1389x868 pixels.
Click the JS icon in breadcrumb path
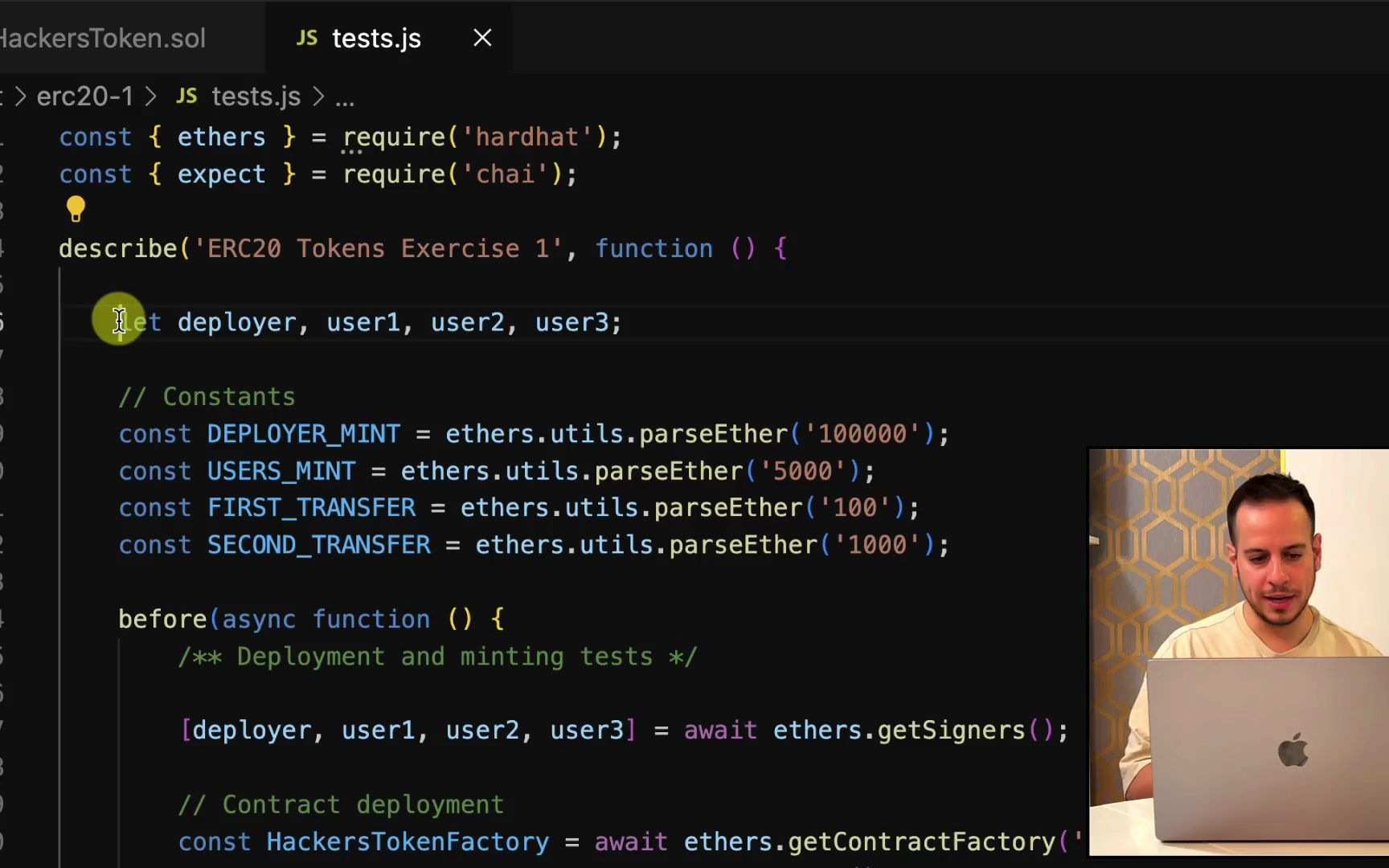pos(186,96)
